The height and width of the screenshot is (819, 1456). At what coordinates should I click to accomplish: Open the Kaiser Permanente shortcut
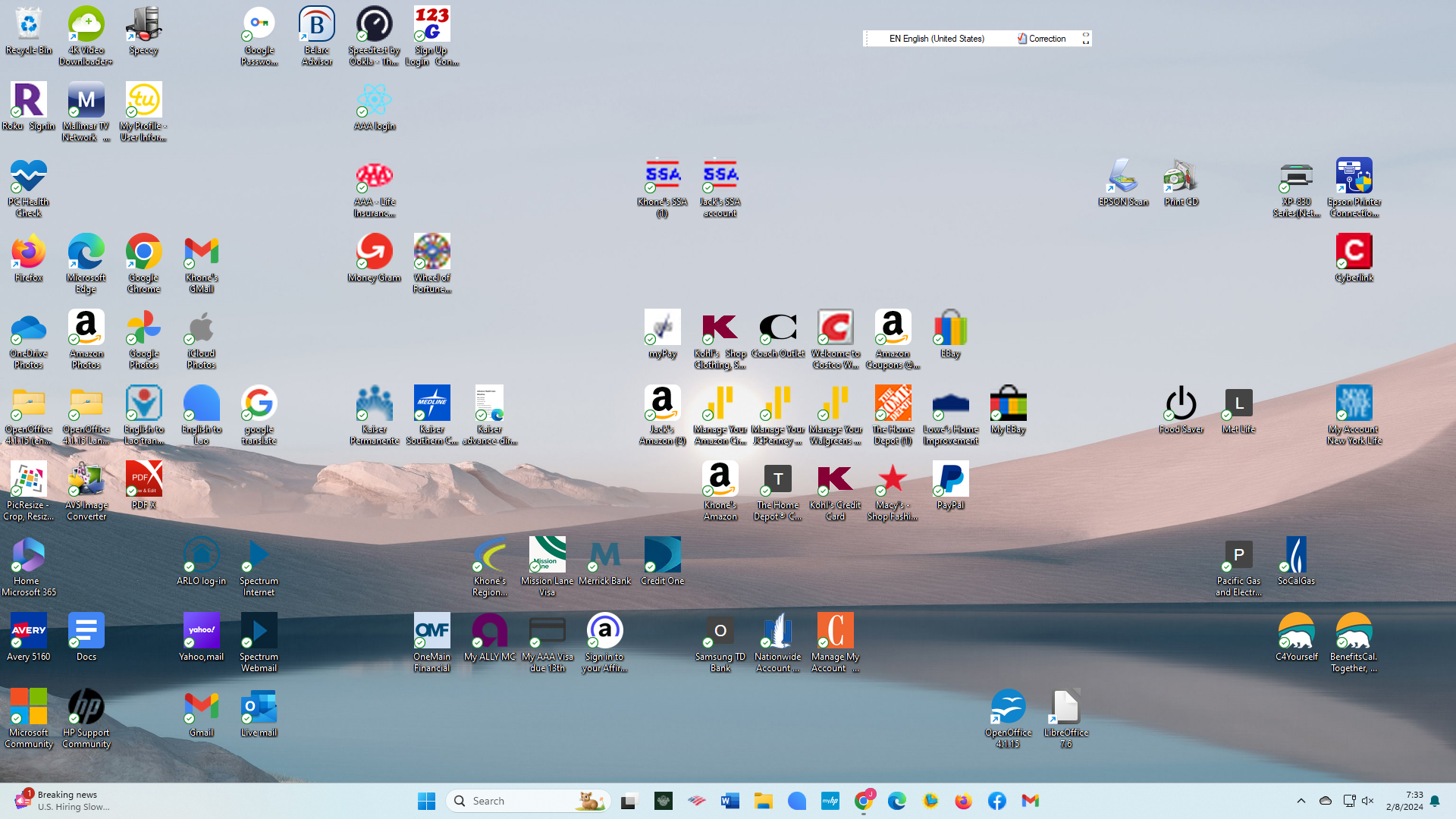click(374, 404)
